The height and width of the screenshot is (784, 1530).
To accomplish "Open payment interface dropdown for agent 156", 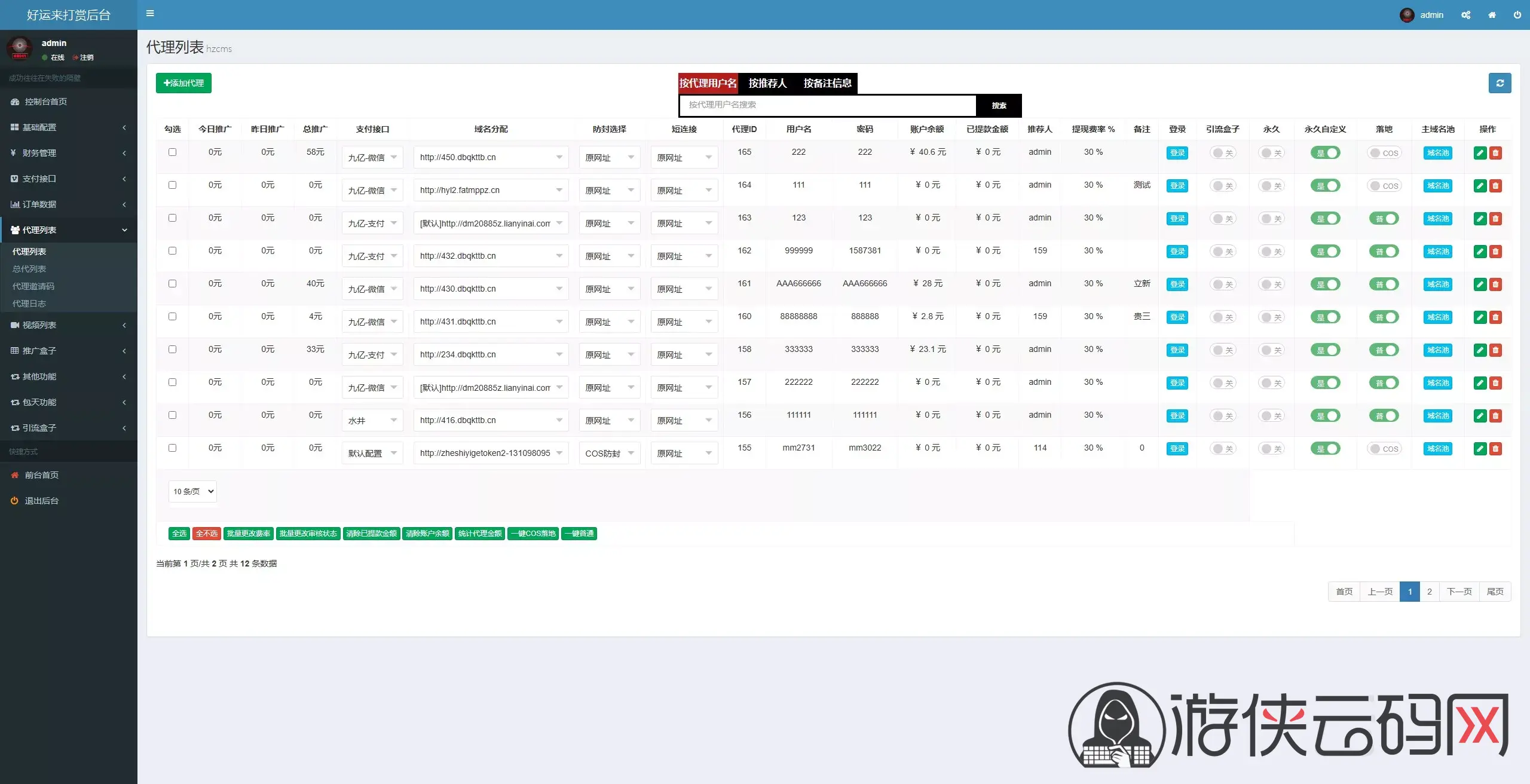I will pos(372,420).
